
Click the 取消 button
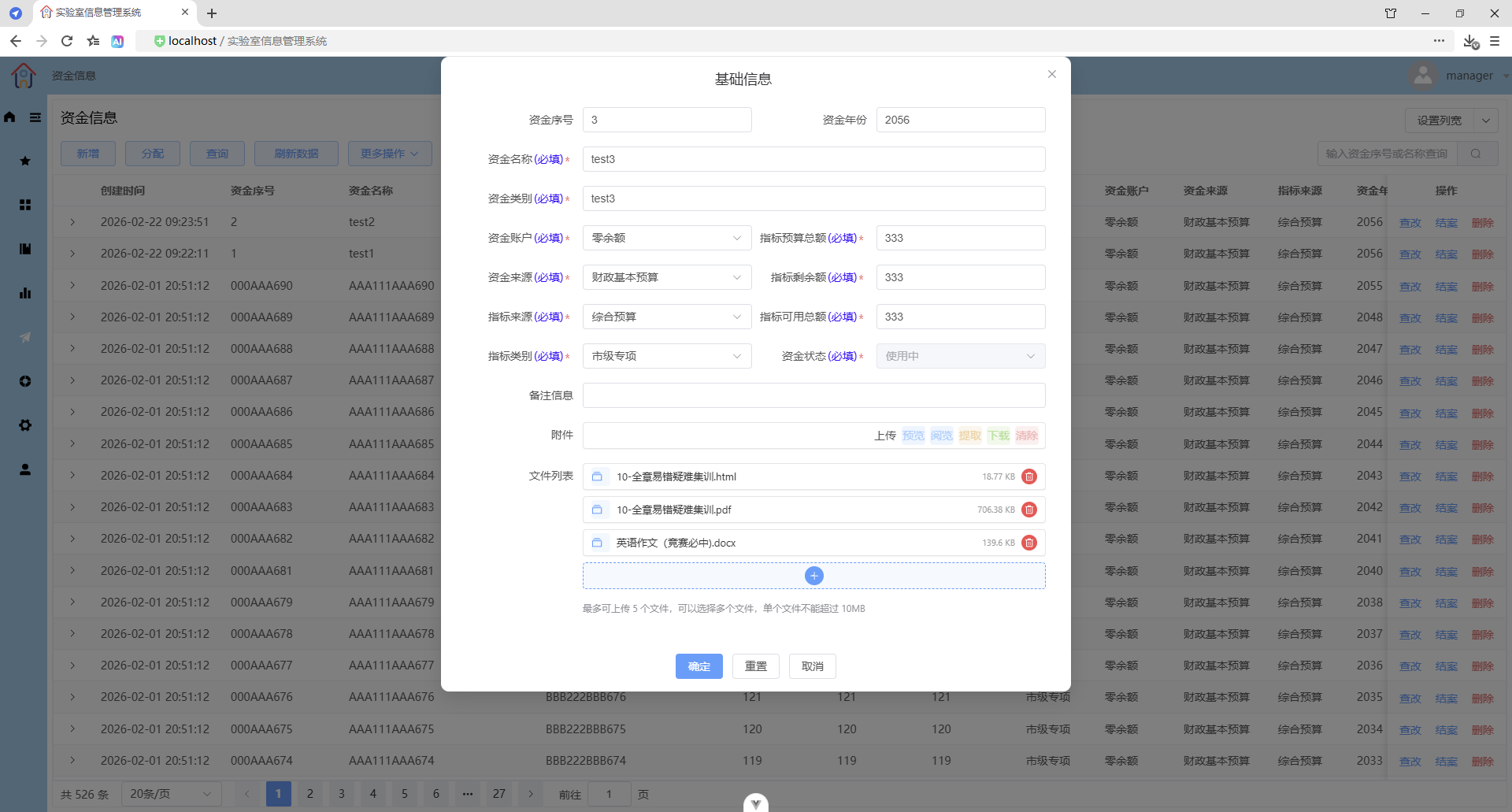coord(813,666)
